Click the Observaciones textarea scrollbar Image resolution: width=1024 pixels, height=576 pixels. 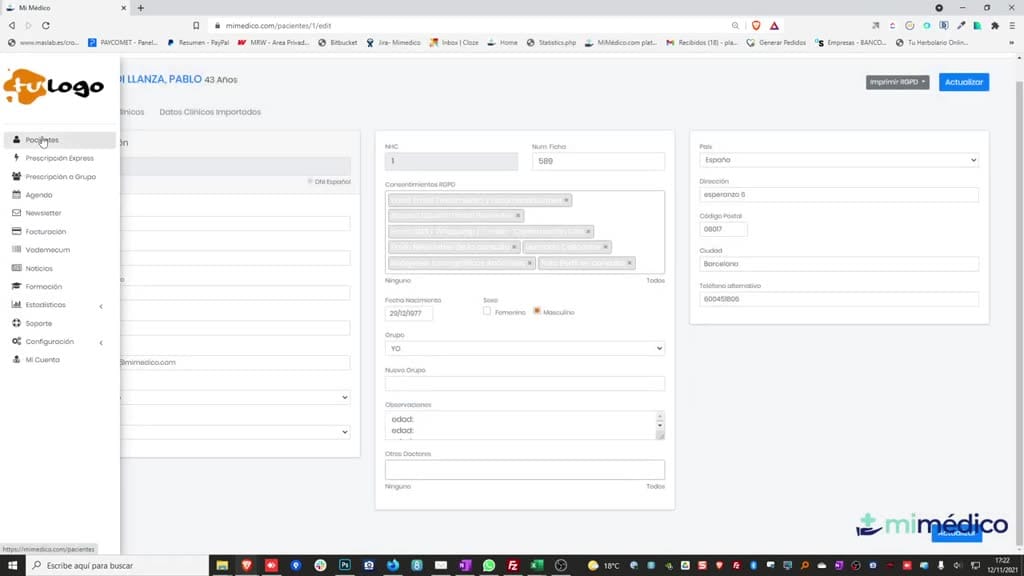pos(660,425)
